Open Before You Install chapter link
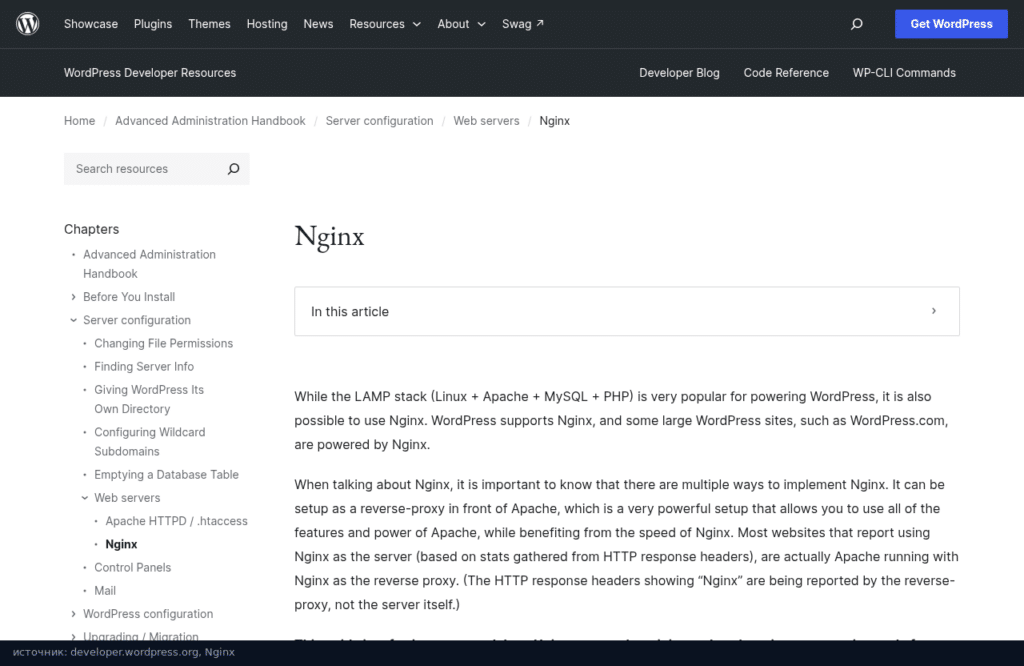Image resolution: width=1024 pixels, height=666 pixels. [129, 297]
